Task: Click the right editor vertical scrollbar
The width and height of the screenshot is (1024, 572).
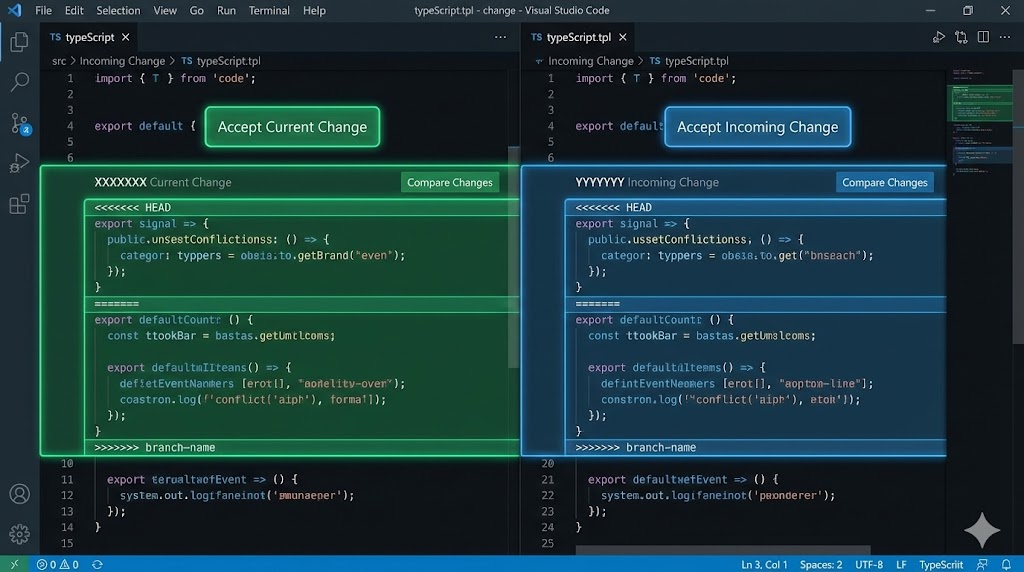Action: [x=1017, y=207]
